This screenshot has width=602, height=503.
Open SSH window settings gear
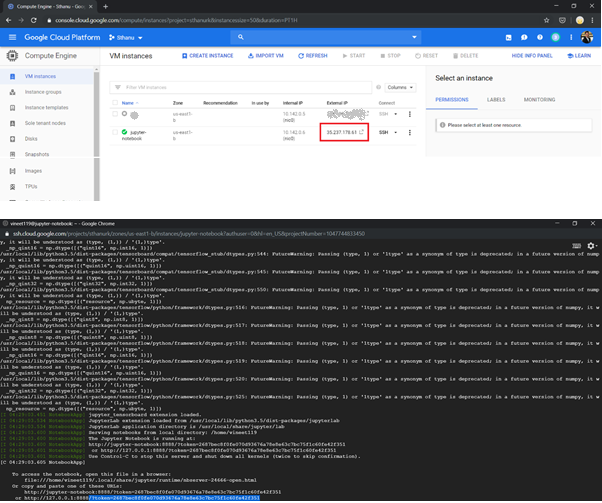(591, 246)
